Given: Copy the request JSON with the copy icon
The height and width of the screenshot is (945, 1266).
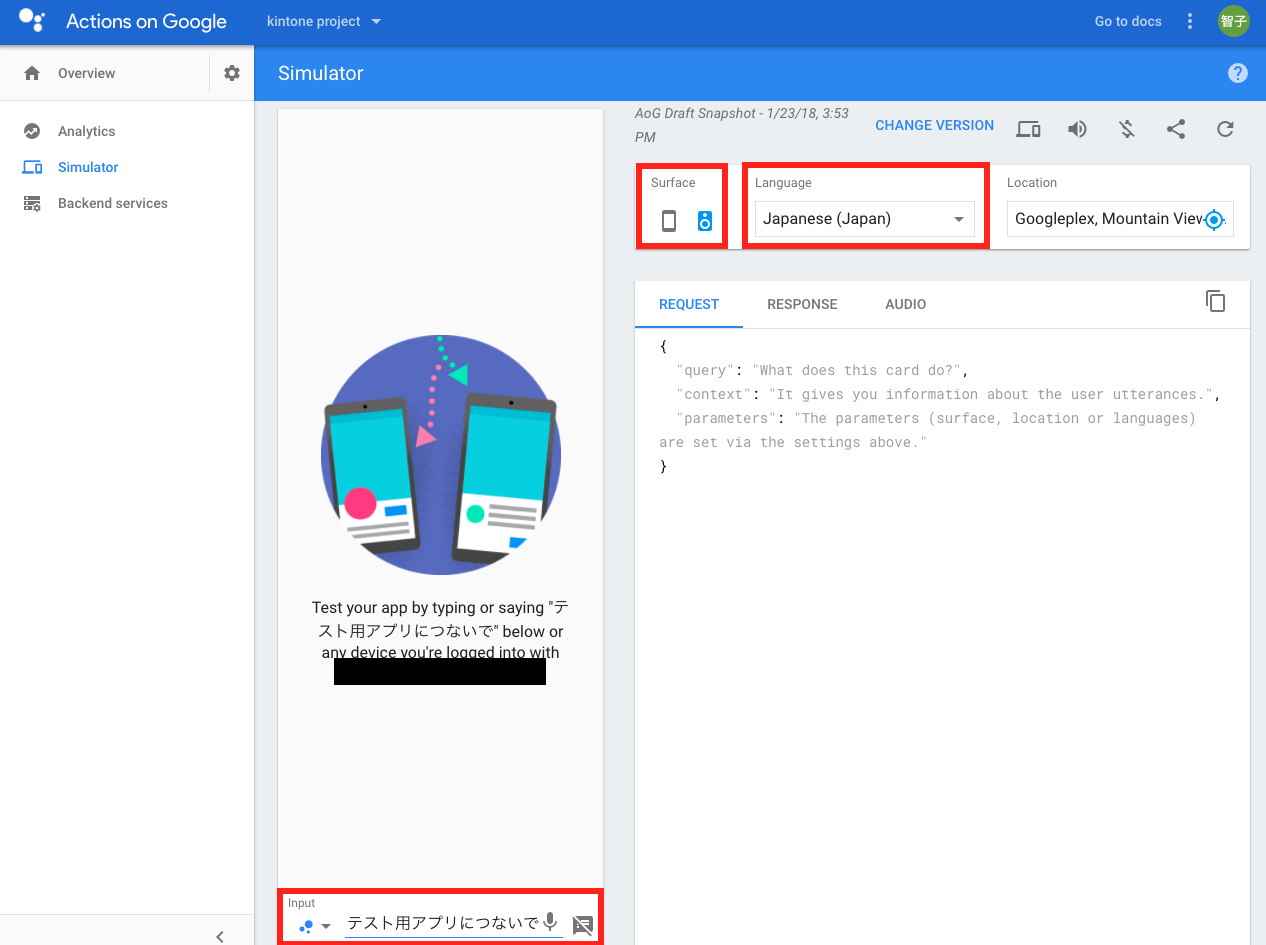Looking at the screenshot, I should 1215,301.
